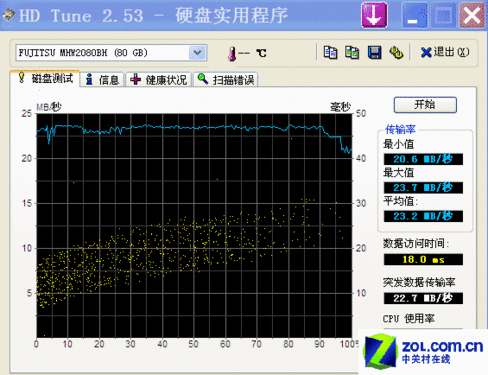Open the options gear icon in toolbar
The width and height of the screenshot is (488, 375).
[x=396, y=53]
